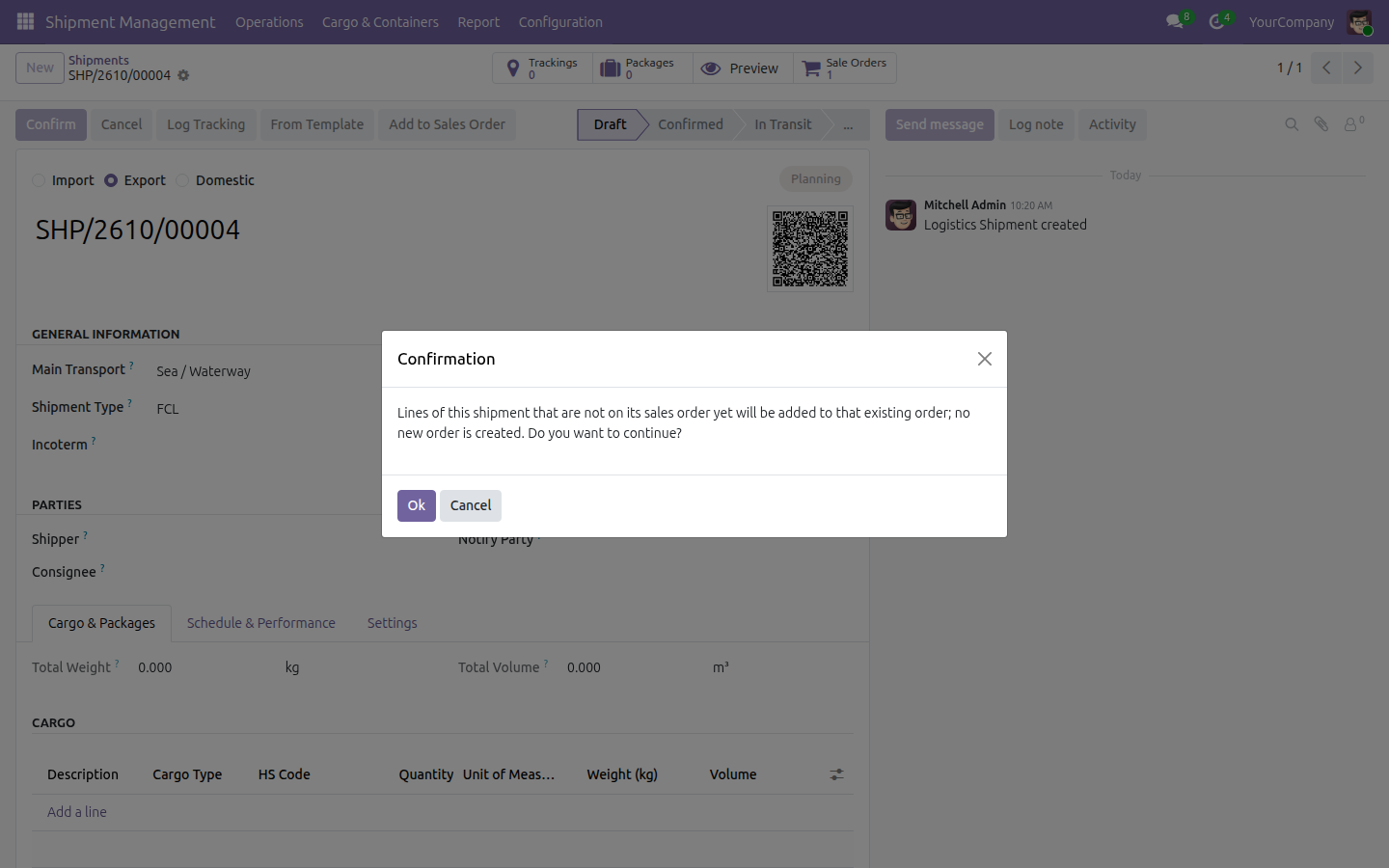Click the Send message button
This screenshot has height=868, width=1389.
[x=940, y=124]
